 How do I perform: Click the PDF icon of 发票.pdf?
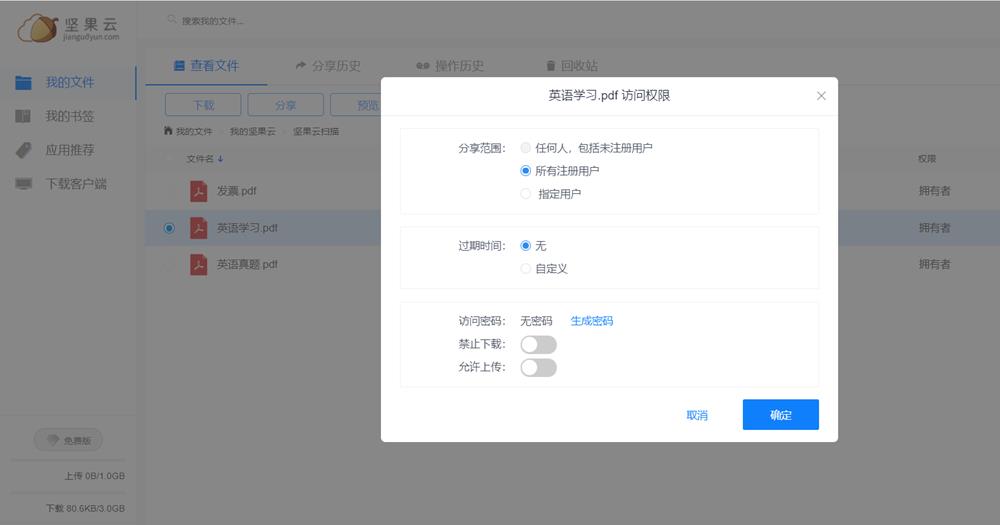(198, 191)
